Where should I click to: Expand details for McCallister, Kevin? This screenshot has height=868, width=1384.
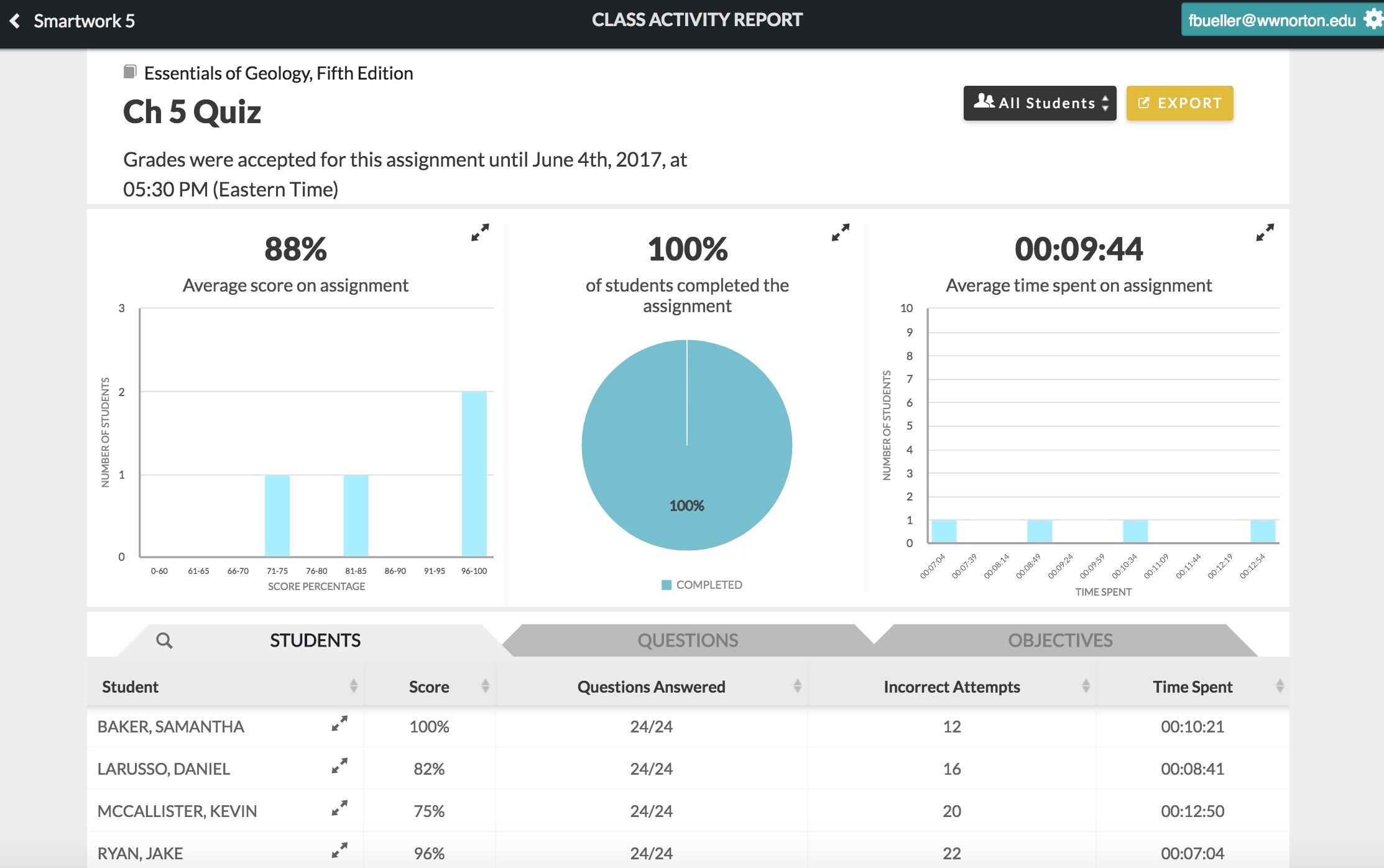tap(339, 808)
